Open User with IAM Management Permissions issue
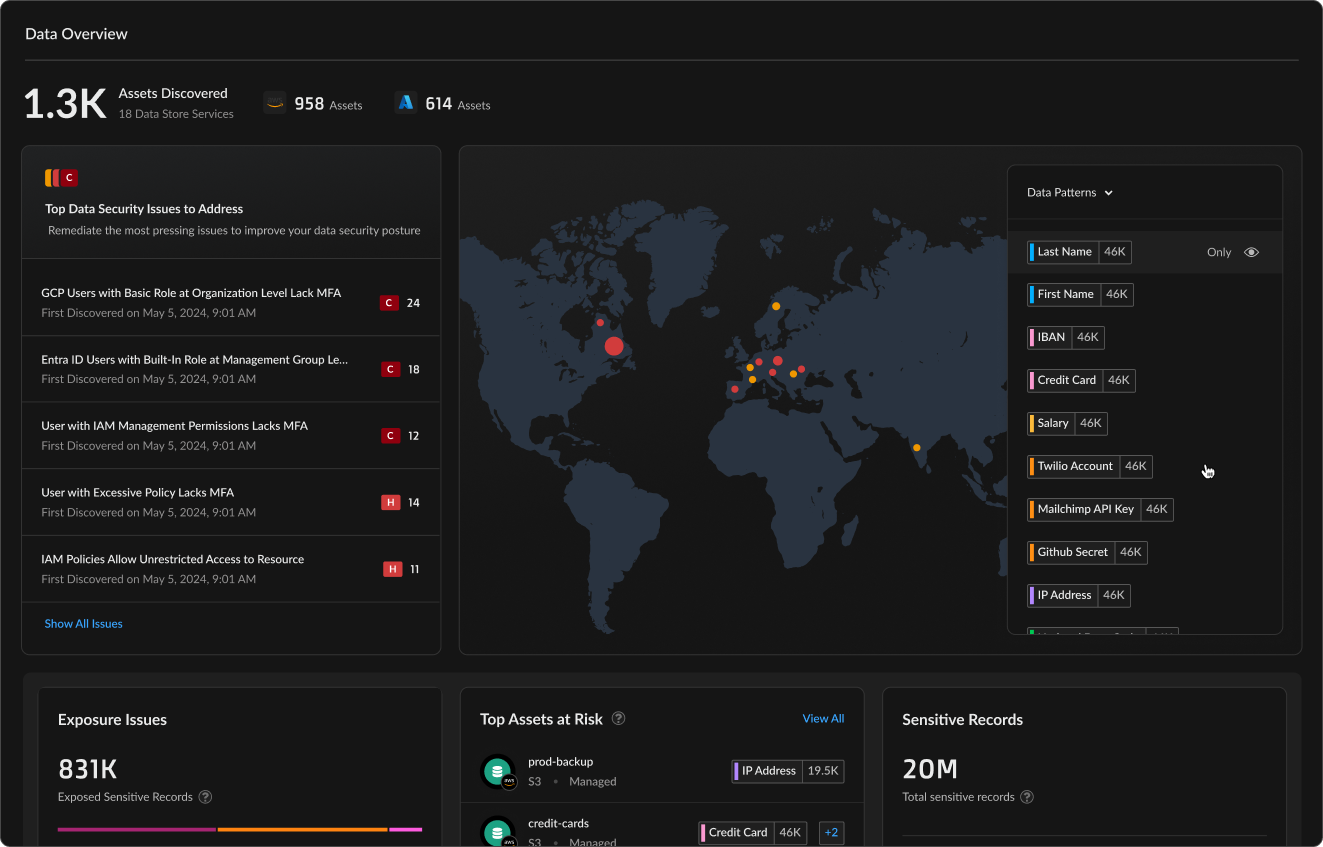The height and width of the screenshot is (847, 1323). pyautogui.click(x=231, y=436)
